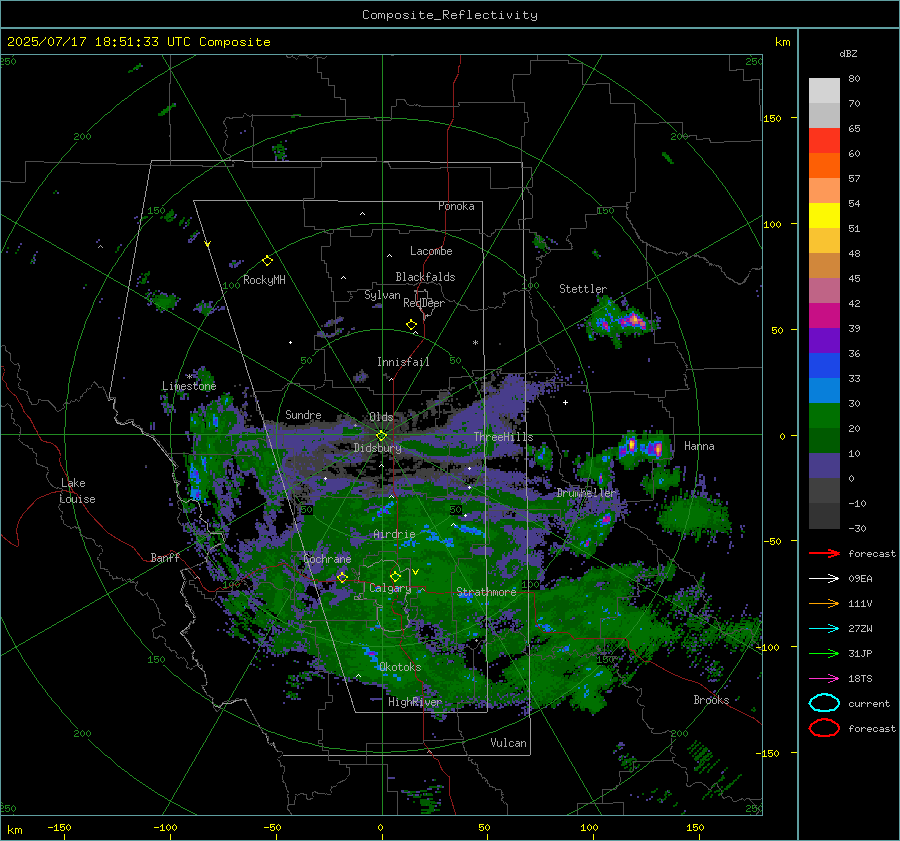Click the Sundre label
Image resolution: width=900 pixels, height=841 pixels.
303,414
